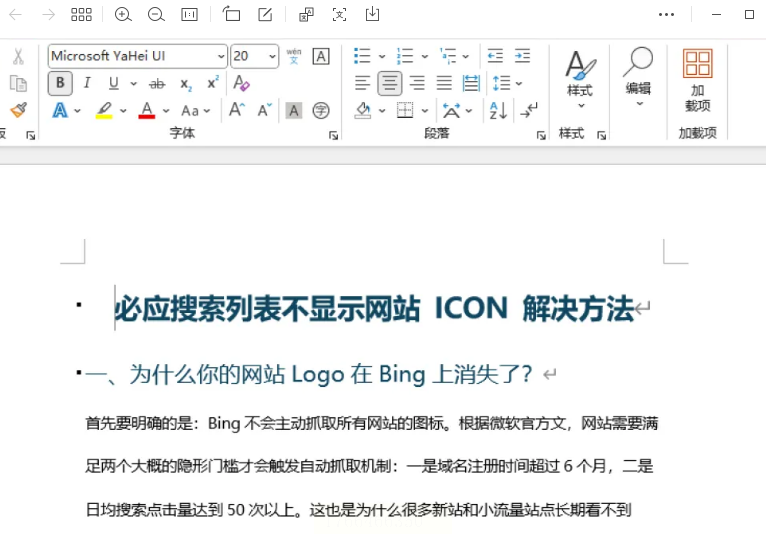The height and width of the screenshot is (534, 766).
Task: Toggle character shading A button
Action: pyautogui.click(x=294, y=110)
